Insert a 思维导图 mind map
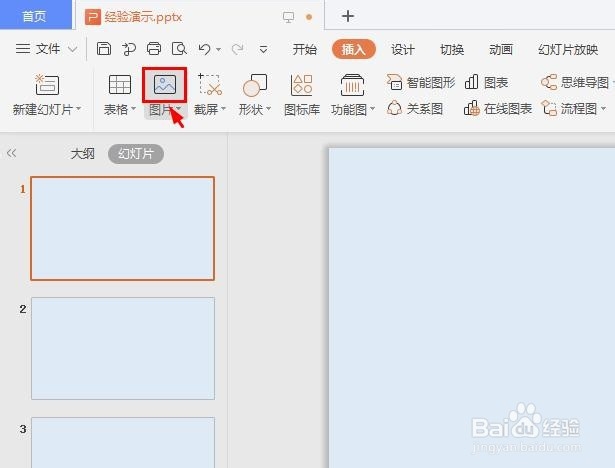 575,82
